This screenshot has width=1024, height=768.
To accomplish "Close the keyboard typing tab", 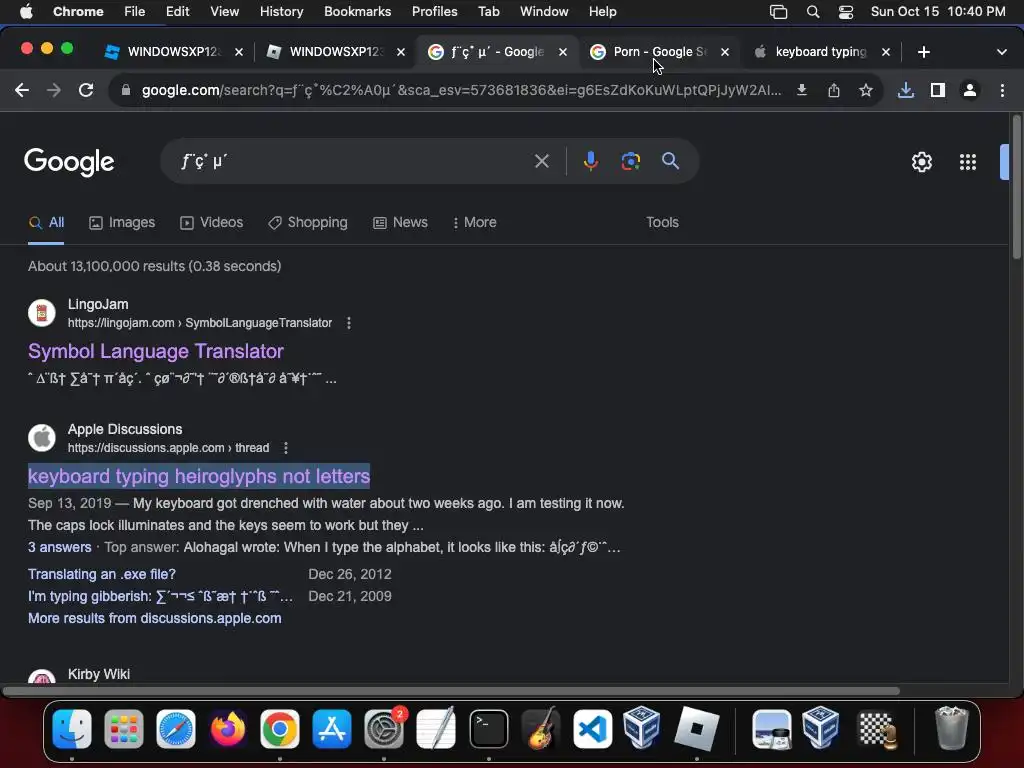I will (886, 52).
